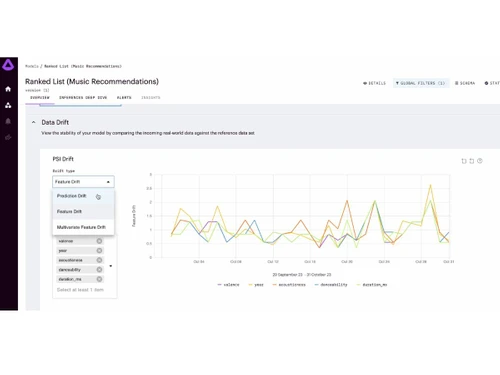This screenshot has height=375, width=500.
Task: Click the sidebar icon below the bell
Action: click(8, 137)
